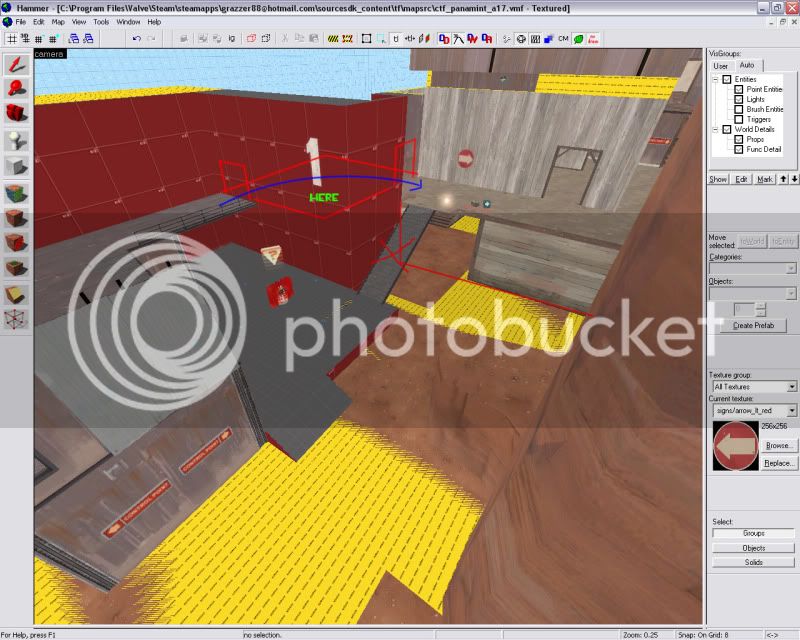This screenshot has height=640, width=800.
Task: Open the Tools menu
Action: pyautogui.click(x=101, y=22)
